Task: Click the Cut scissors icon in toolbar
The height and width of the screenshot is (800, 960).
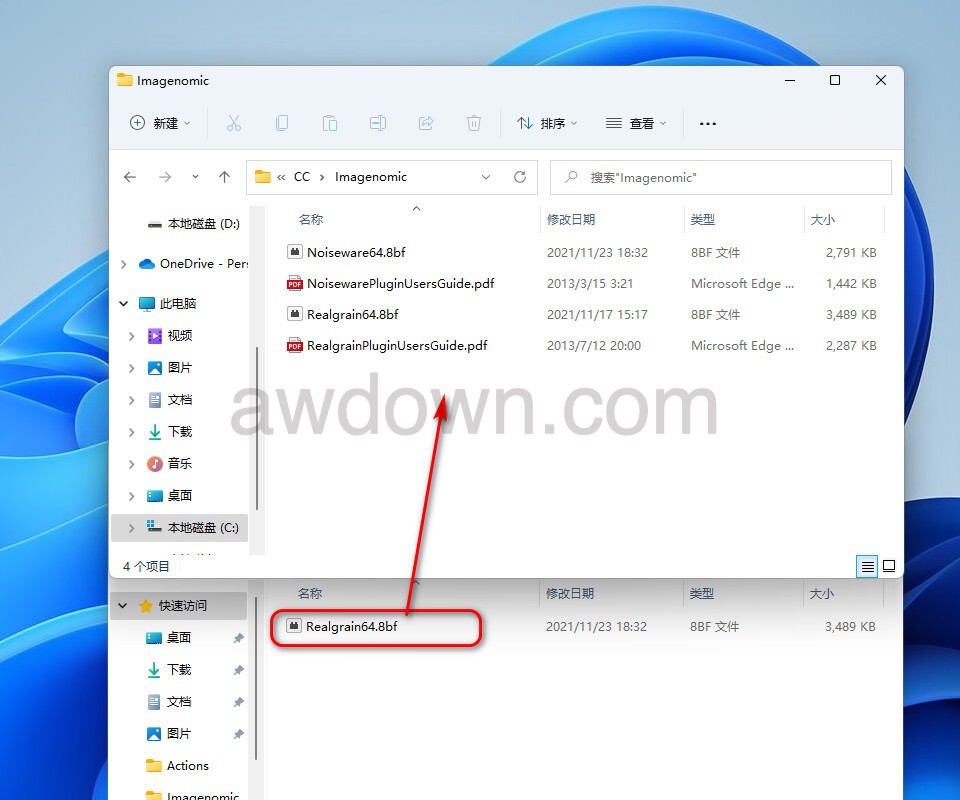Action: pos(234,123)
